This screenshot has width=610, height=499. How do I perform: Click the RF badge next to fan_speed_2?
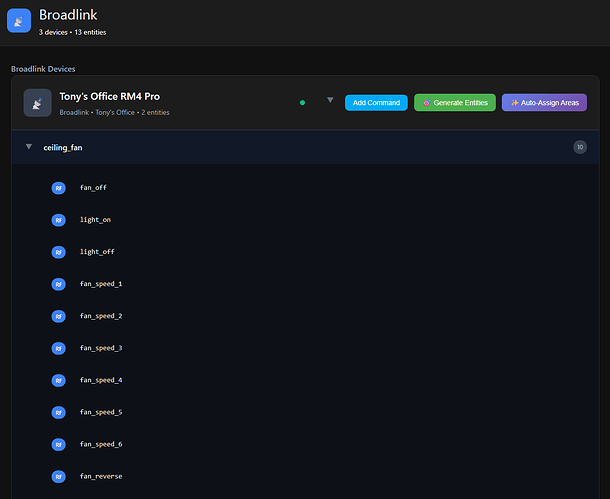point(58,317)
